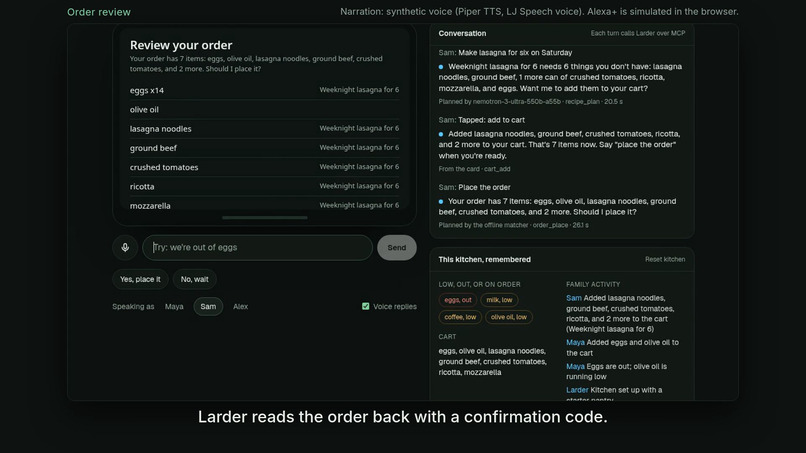Click the "LOW, OUT, OR ON ORDER" label
The height and width of the screenshot is (453, 806).
(480, 284)
